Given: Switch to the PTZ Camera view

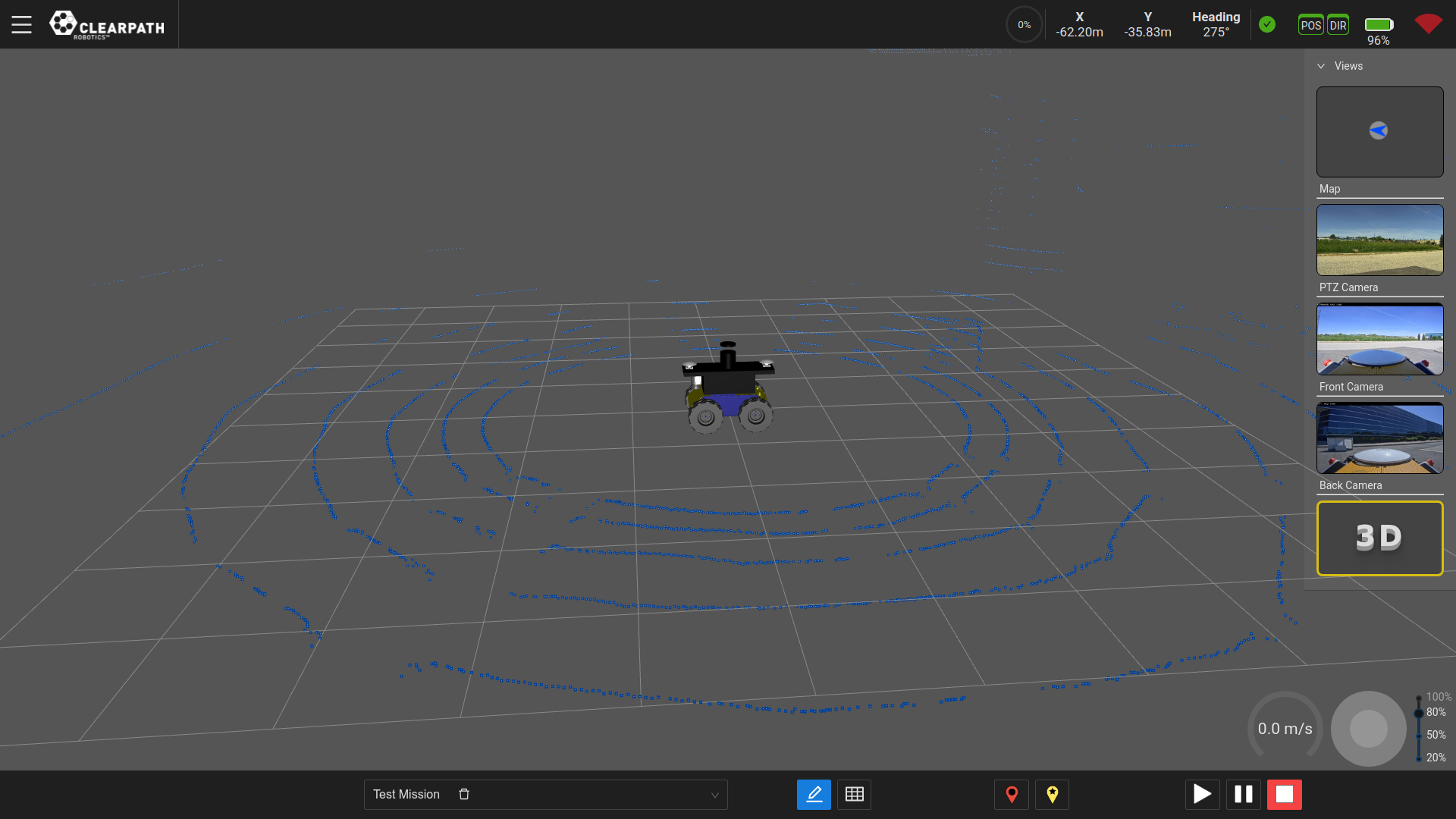Looking at the screenshot, I should 1379,240.
